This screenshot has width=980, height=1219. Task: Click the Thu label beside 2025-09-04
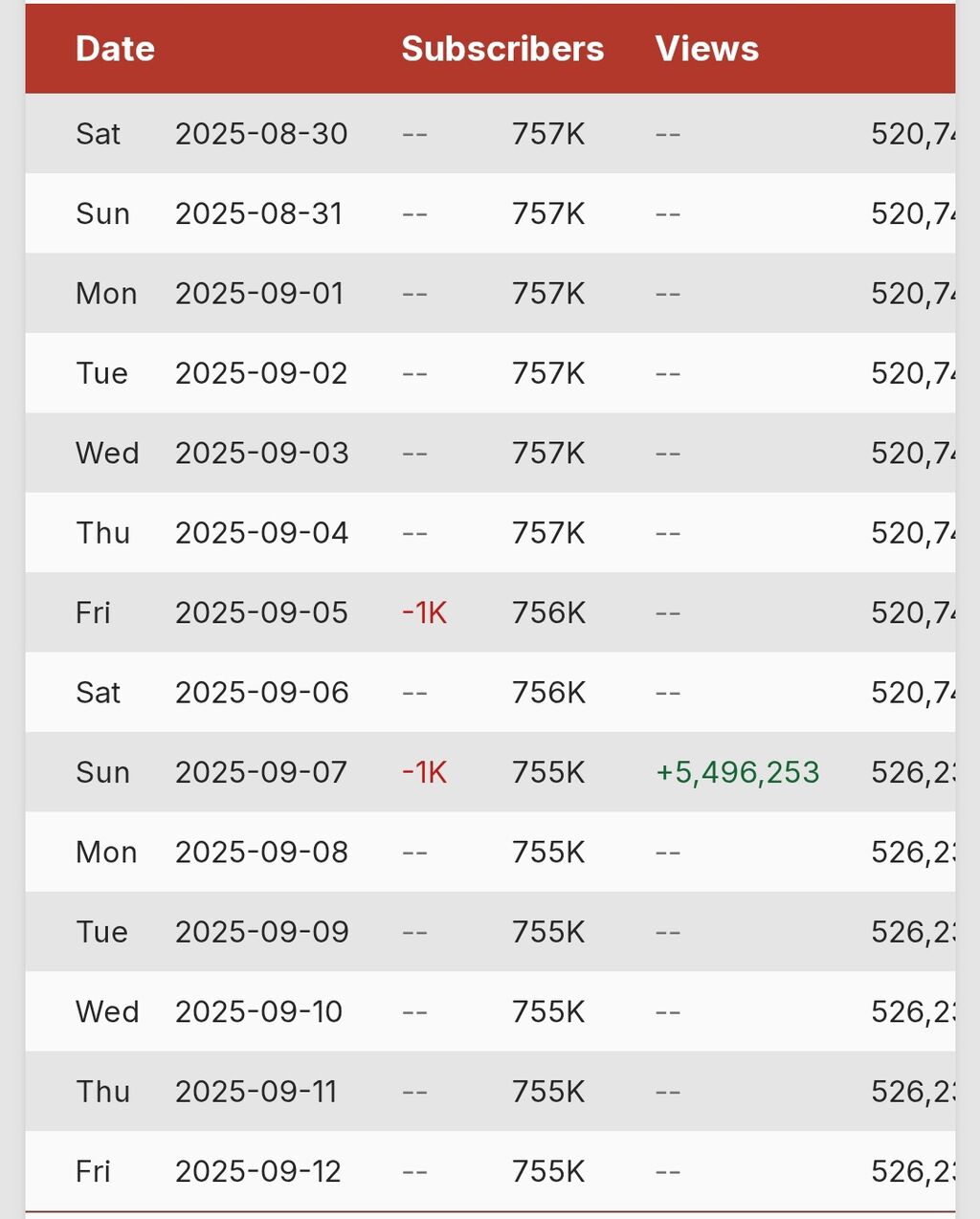(102, 533)
